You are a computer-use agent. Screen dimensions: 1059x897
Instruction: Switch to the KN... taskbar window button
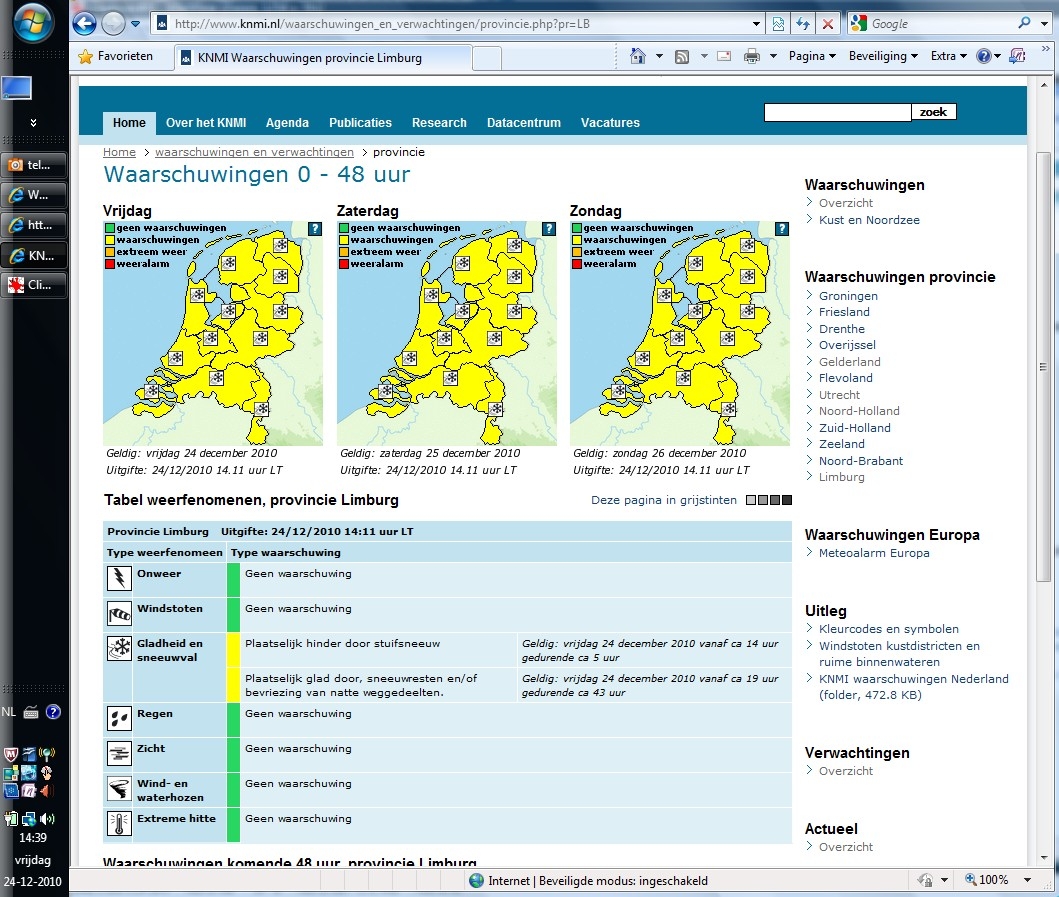tap(34, 255)
